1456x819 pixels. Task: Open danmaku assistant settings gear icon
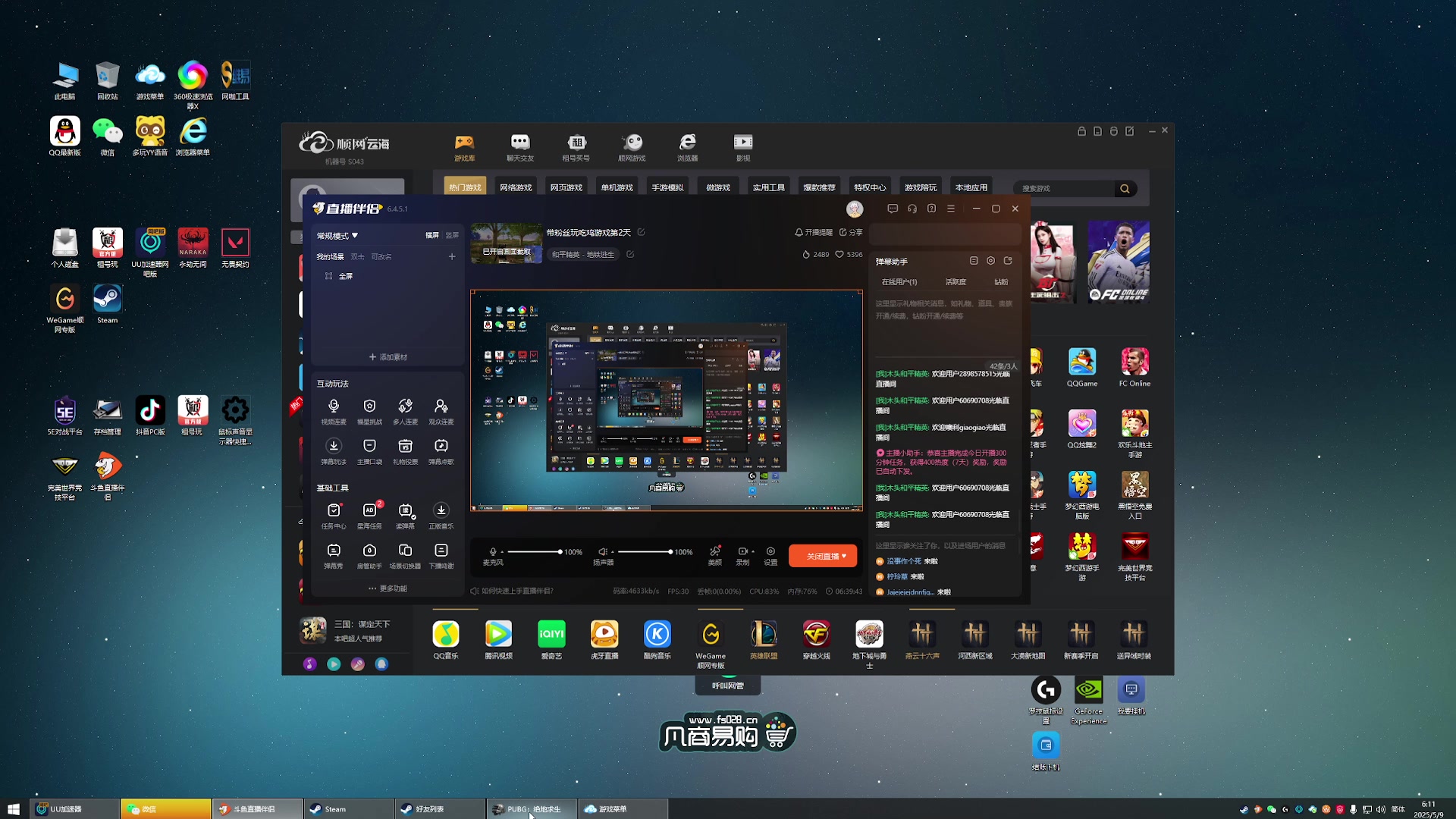(990, 261)
